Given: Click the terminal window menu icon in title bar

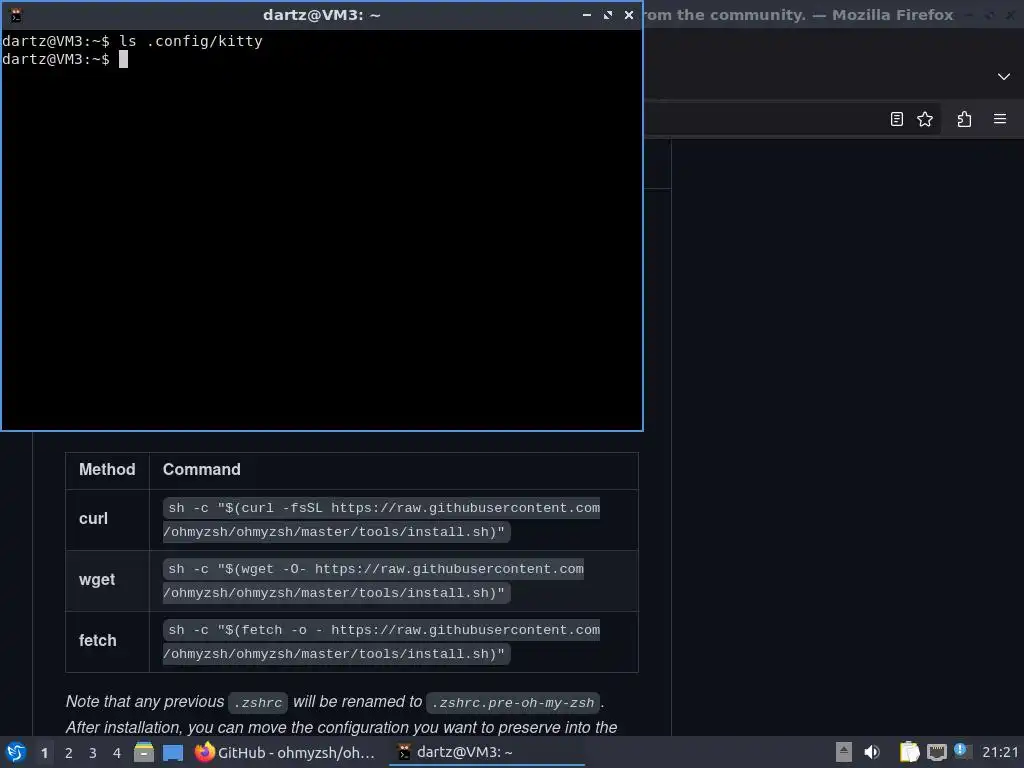Looking at the screenshot, I should point(16,15).
